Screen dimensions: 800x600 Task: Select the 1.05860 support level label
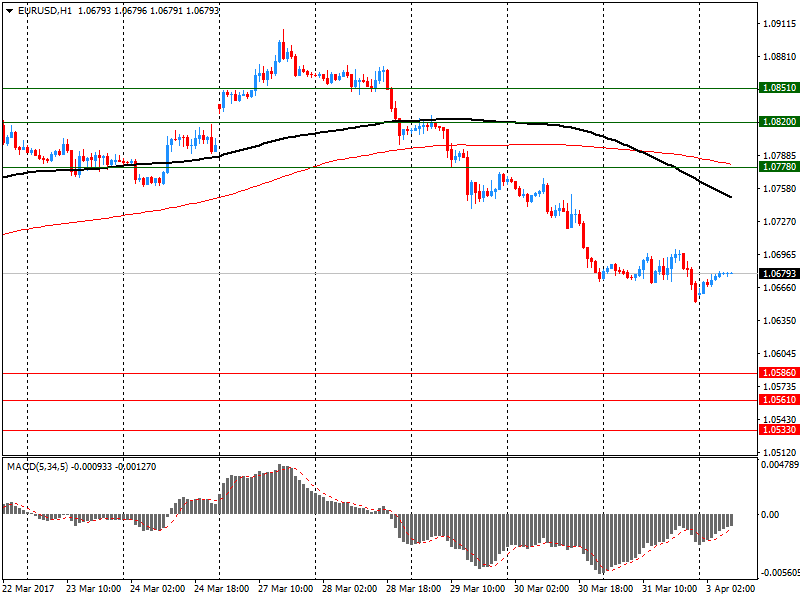(x=779, y=373)
